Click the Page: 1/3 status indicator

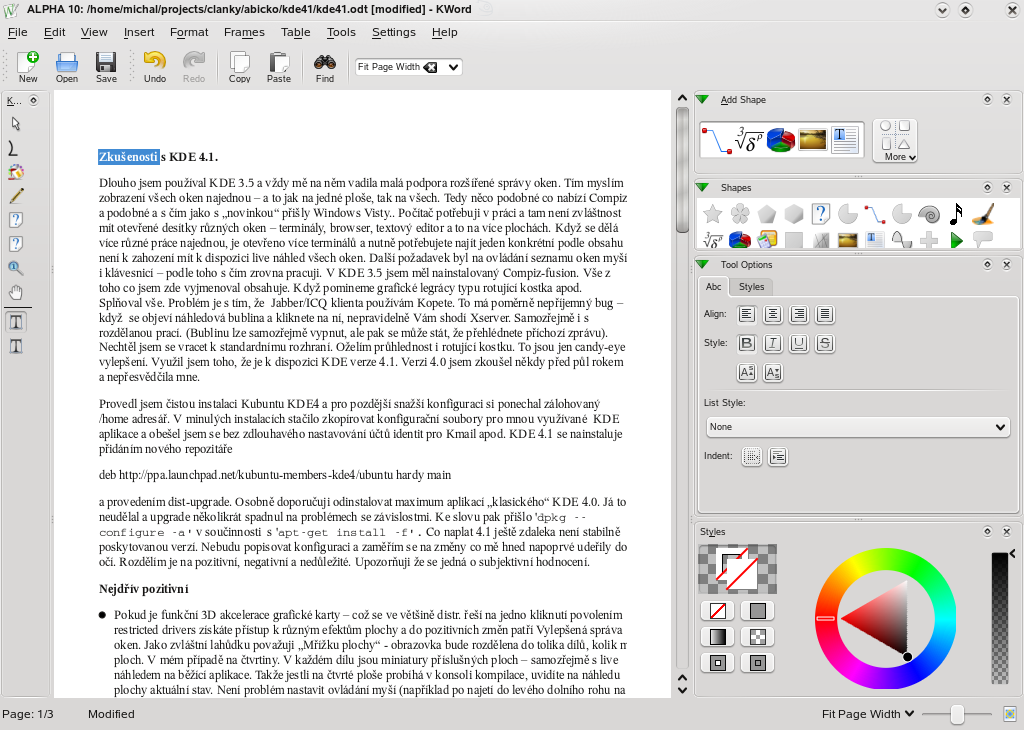click(27, 714)
